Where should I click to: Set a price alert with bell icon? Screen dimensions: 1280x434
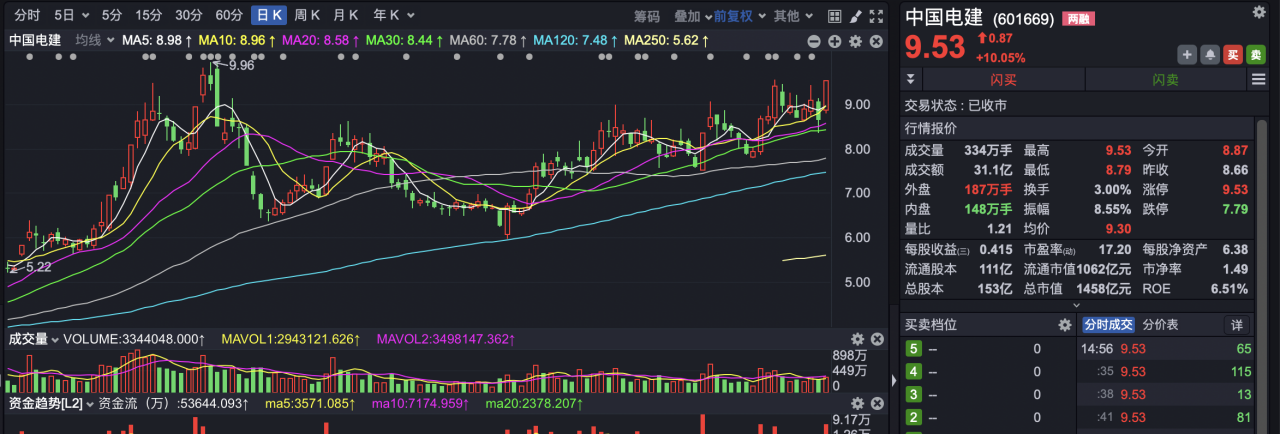coord(1209,54)
